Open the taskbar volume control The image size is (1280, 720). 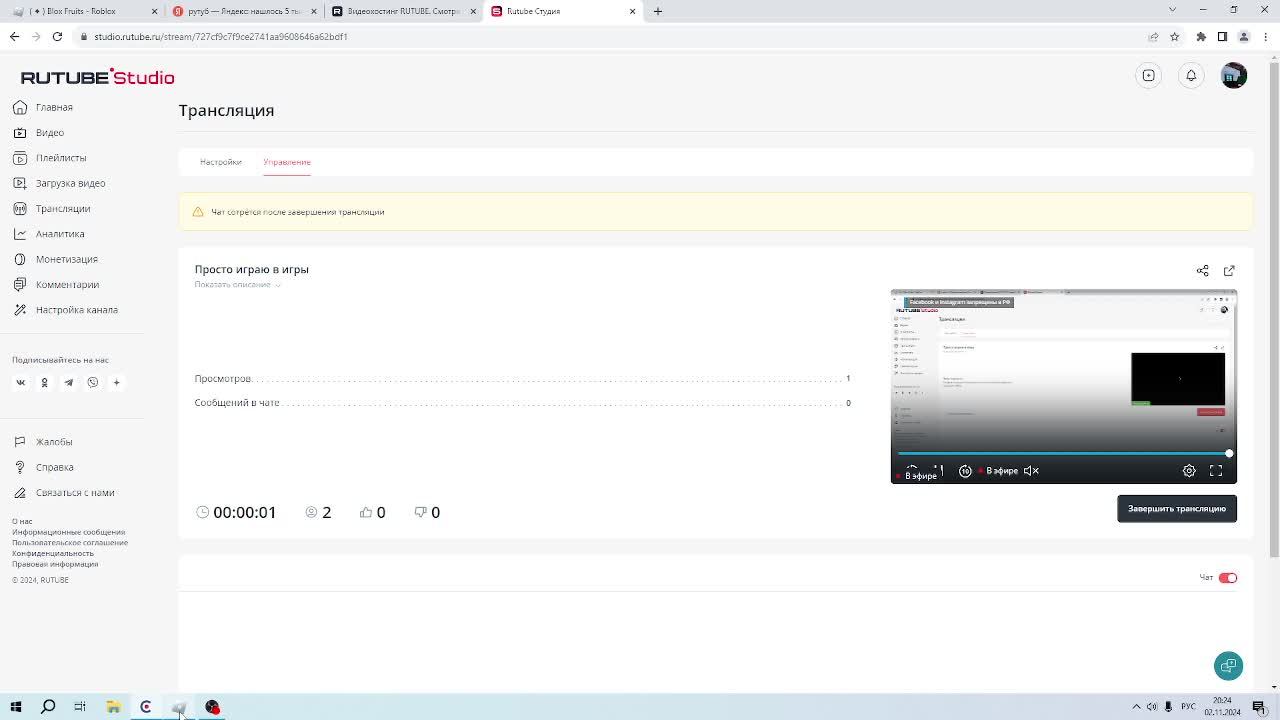pyautogui.click(x=1152, y=707)
